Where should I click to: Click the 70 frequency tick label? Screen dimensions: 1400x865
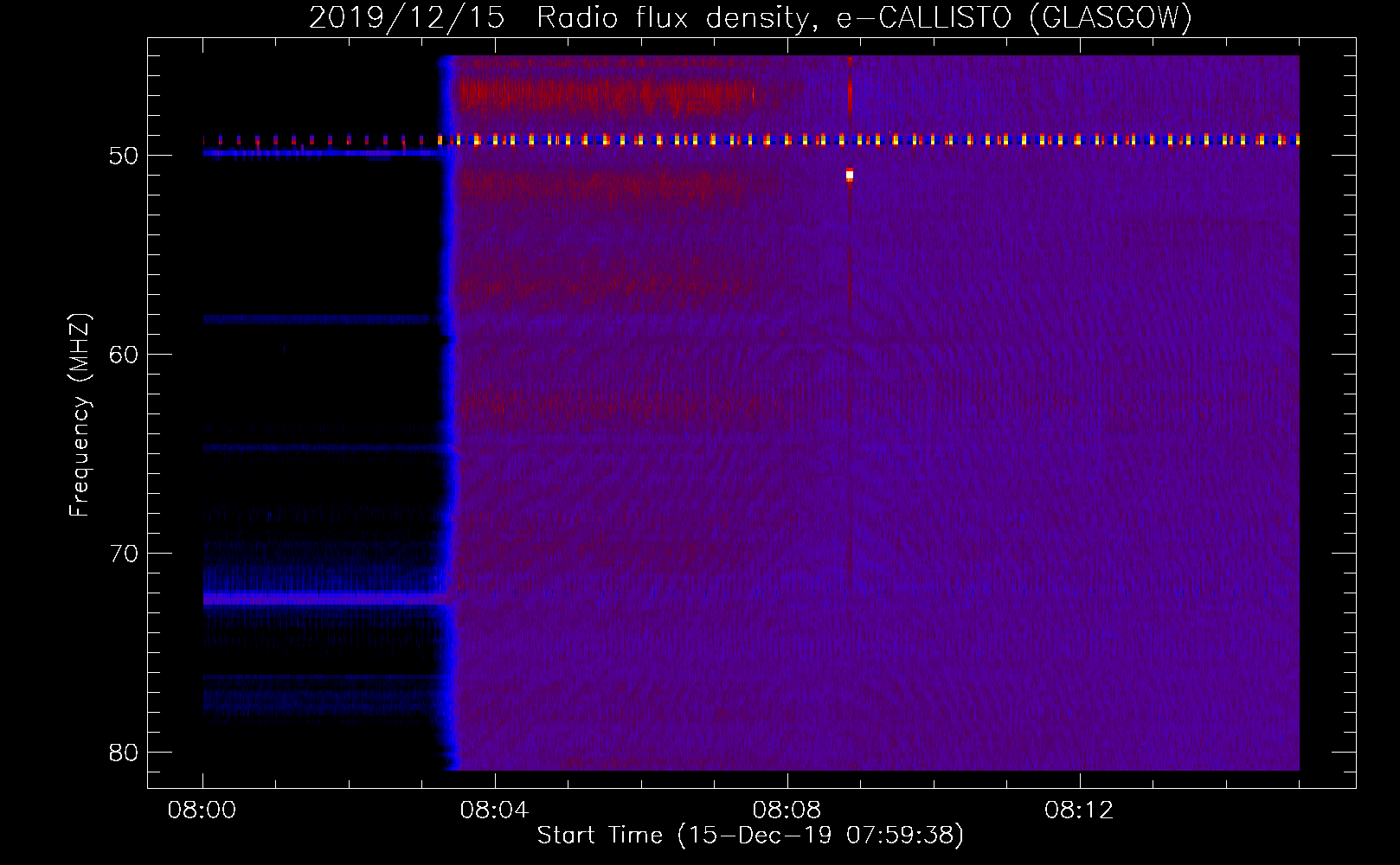(124, 554)
